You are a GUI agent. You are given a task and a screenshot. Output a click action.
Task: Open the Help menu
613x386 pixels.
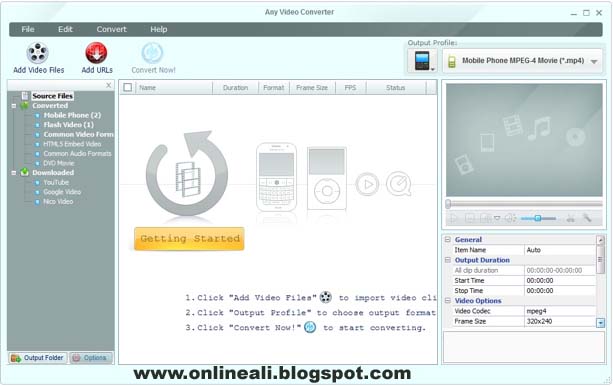pyautogui.click(x=159, y=29)
